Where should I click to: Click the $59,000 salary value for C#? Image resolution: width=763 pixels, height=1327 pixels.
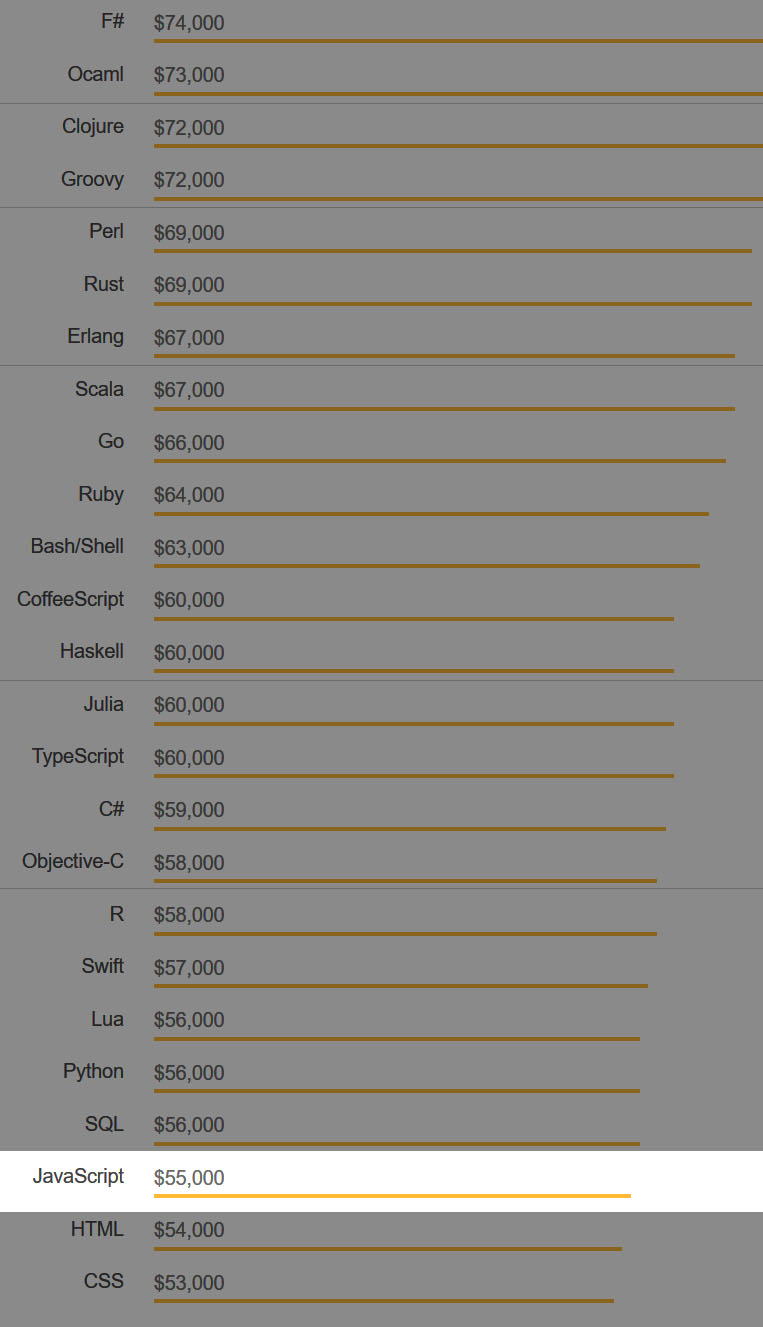(189, 810)
